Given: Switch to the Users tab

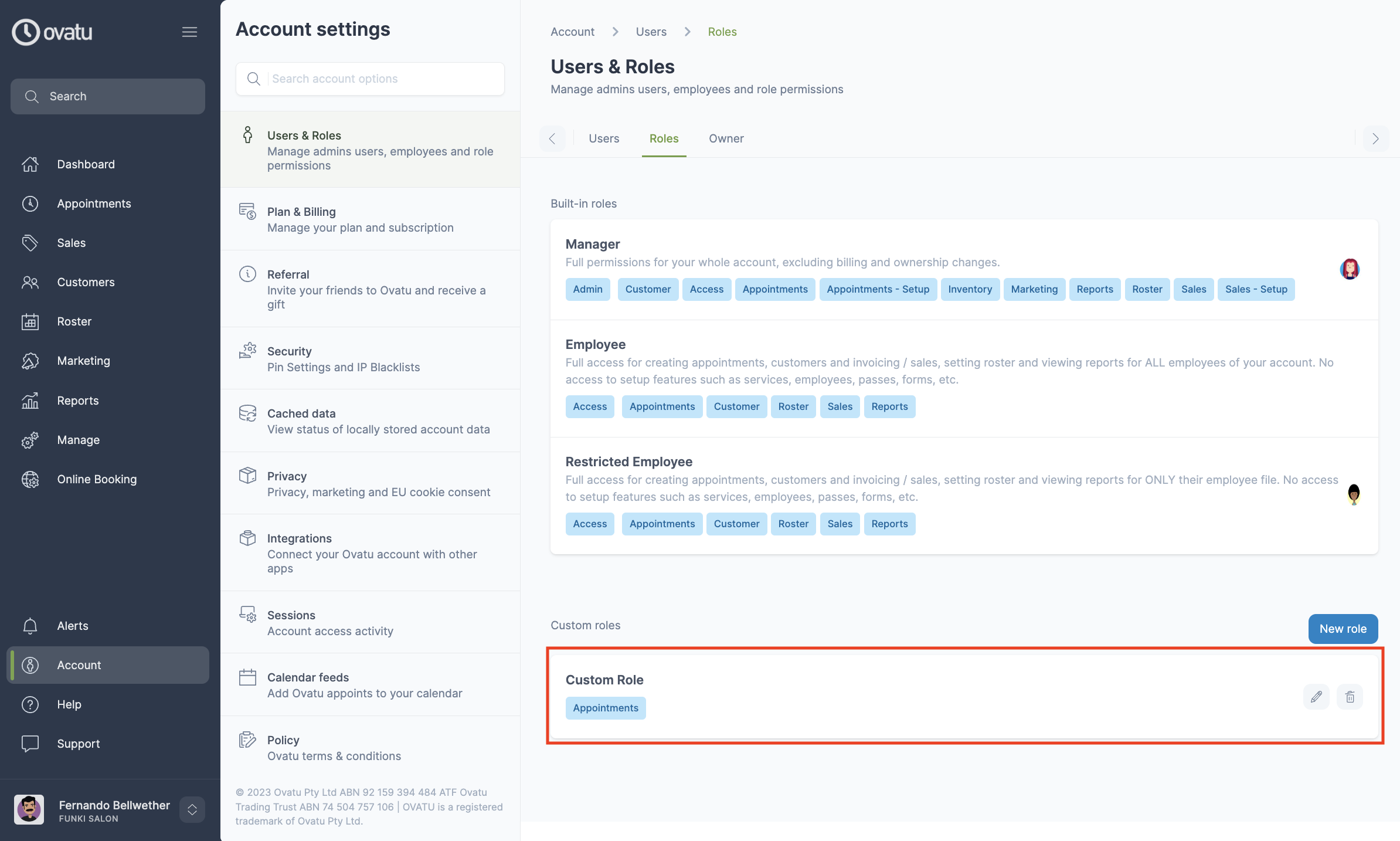Looking at the screenshot, I should 604,138.
